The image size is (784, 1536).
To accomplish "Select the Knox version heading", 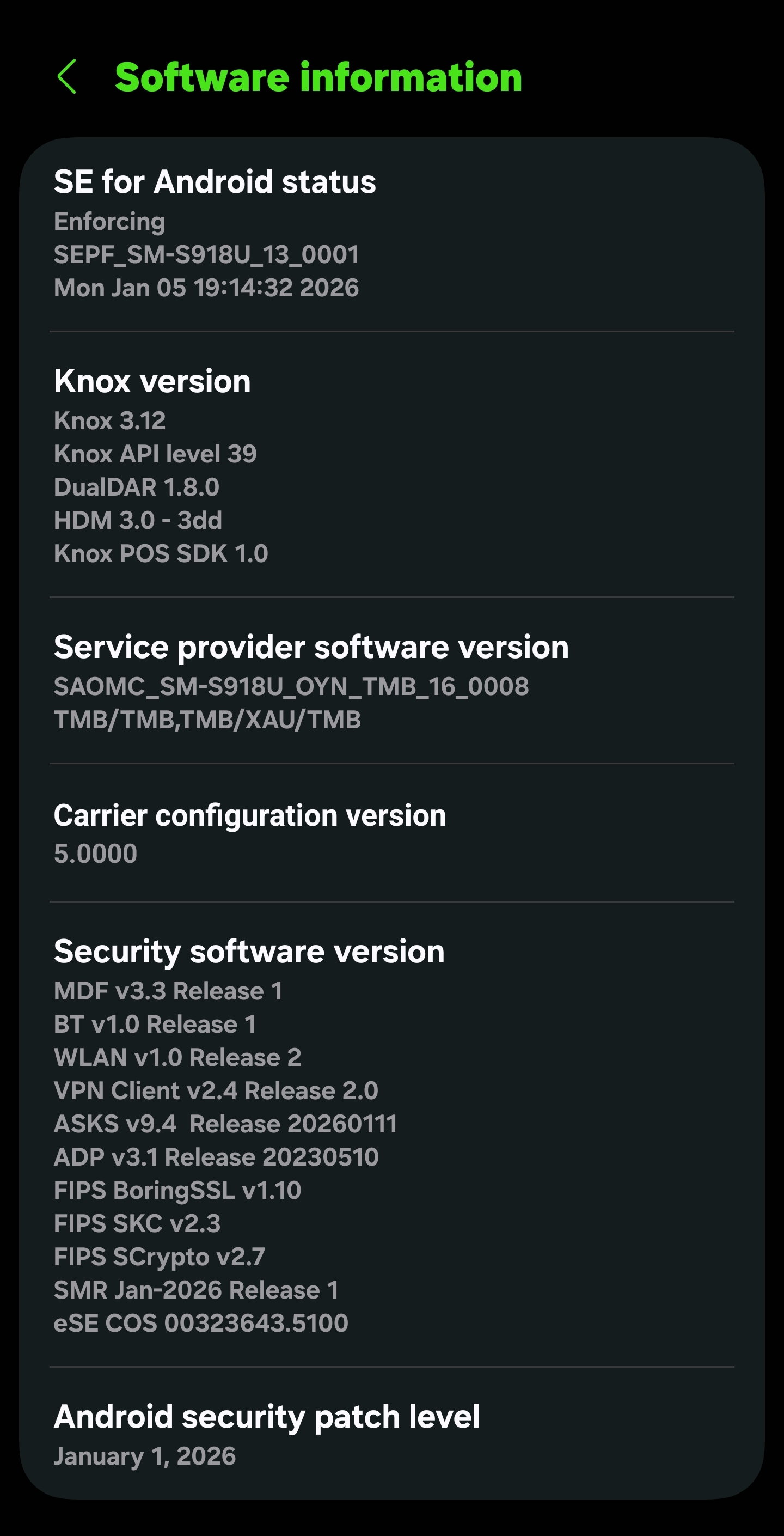I will (152, 381).
